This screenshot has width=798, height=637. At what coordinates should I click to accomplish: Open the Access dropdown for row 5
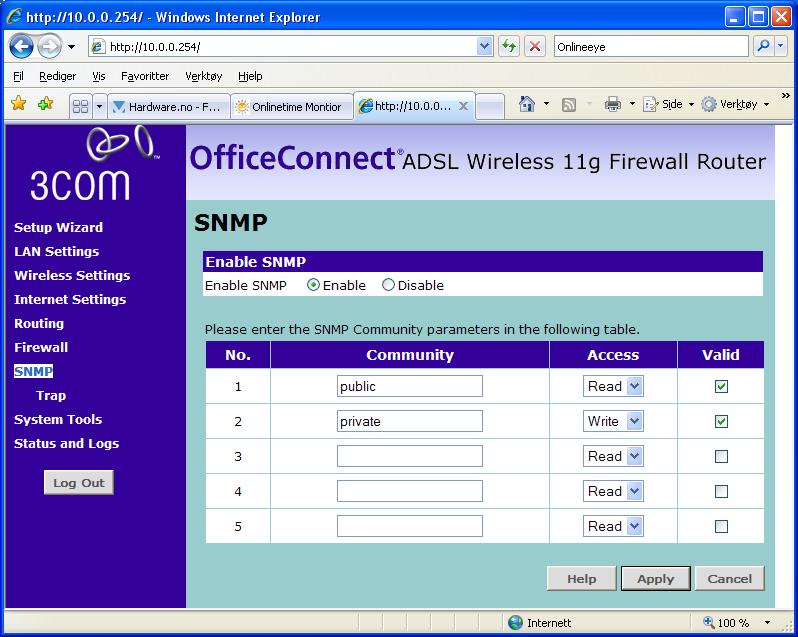613,526
